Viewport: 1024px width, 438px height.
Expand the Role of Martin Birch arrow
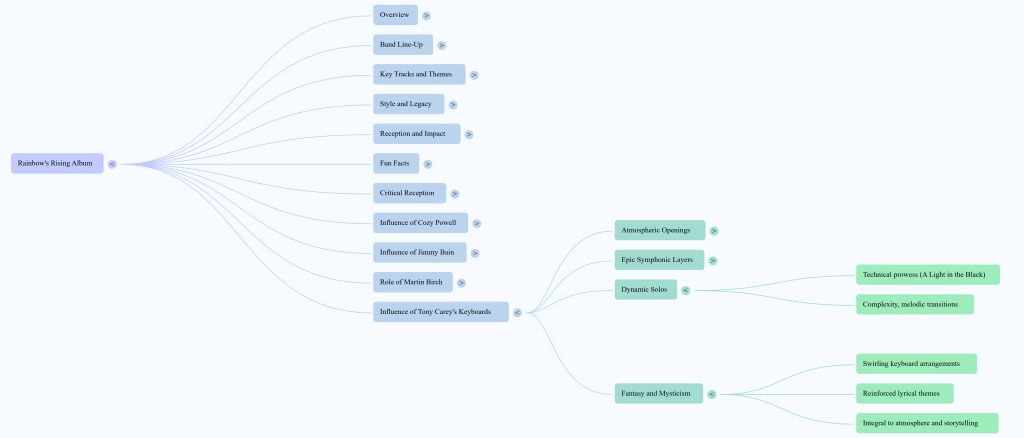tap(461, 283)
